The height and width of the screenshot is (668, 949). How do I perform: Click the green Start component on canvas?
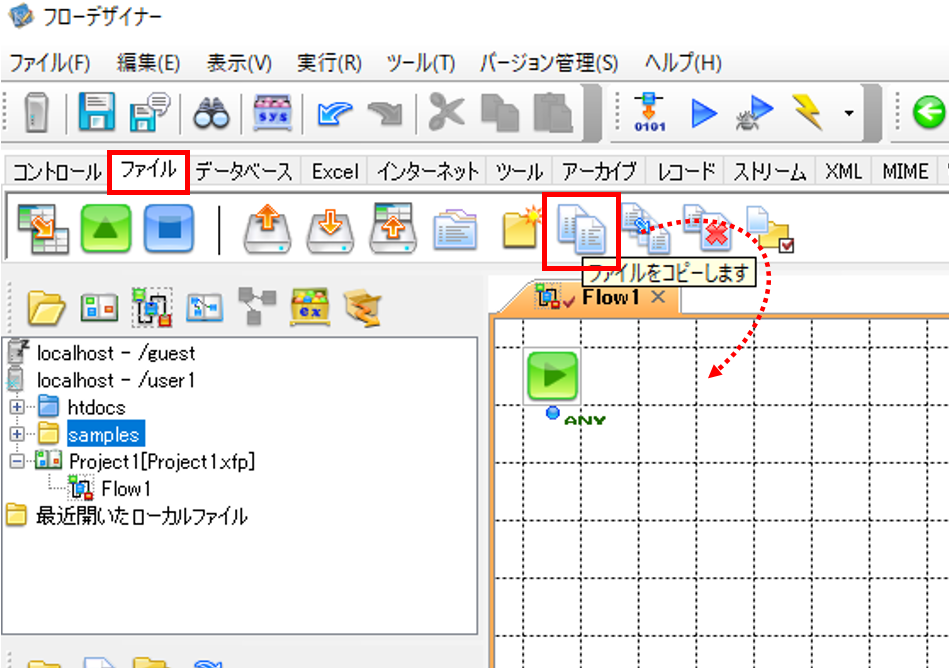pos(552,376)
